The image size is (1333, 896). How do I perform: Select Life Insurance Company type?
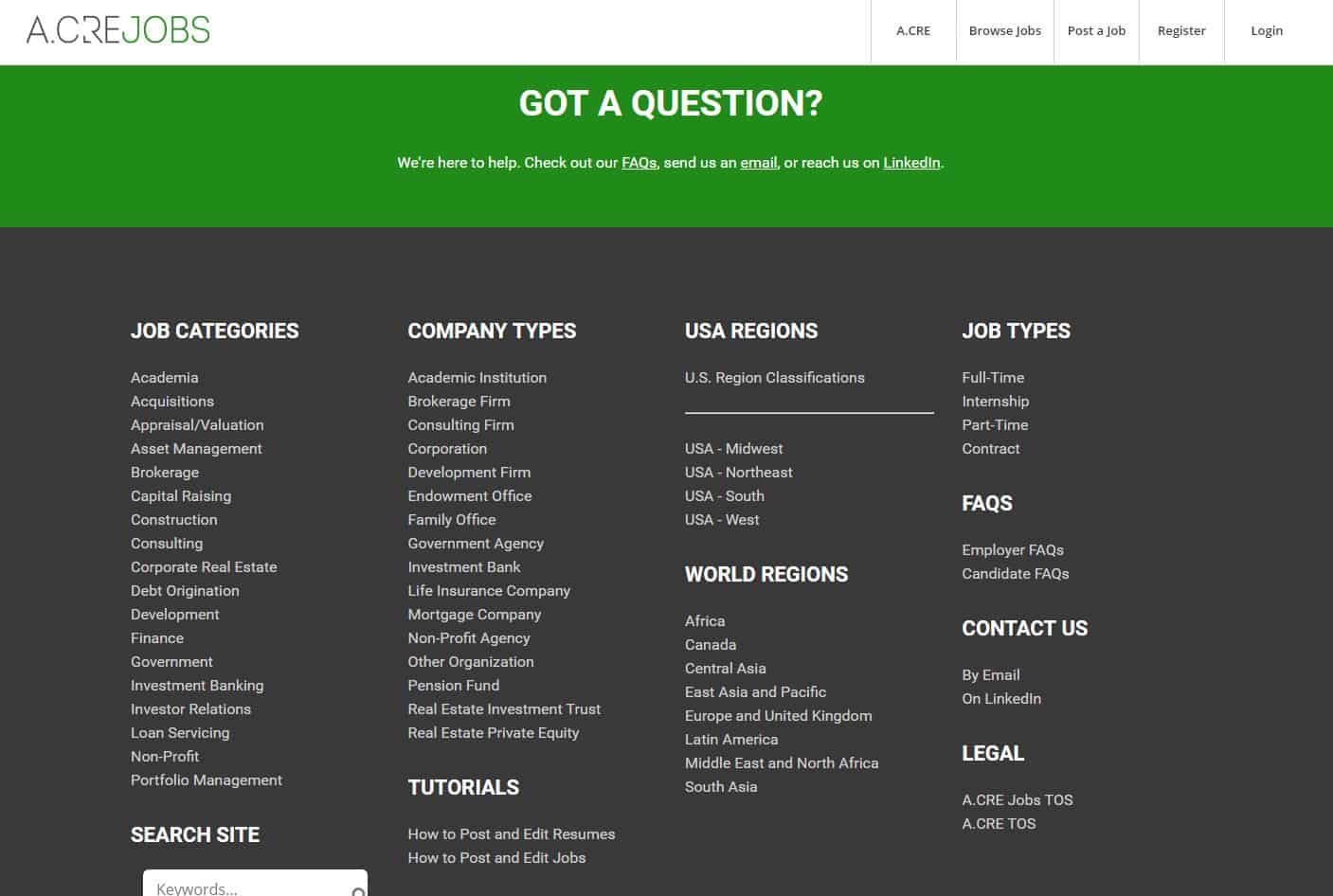point(489,591)
